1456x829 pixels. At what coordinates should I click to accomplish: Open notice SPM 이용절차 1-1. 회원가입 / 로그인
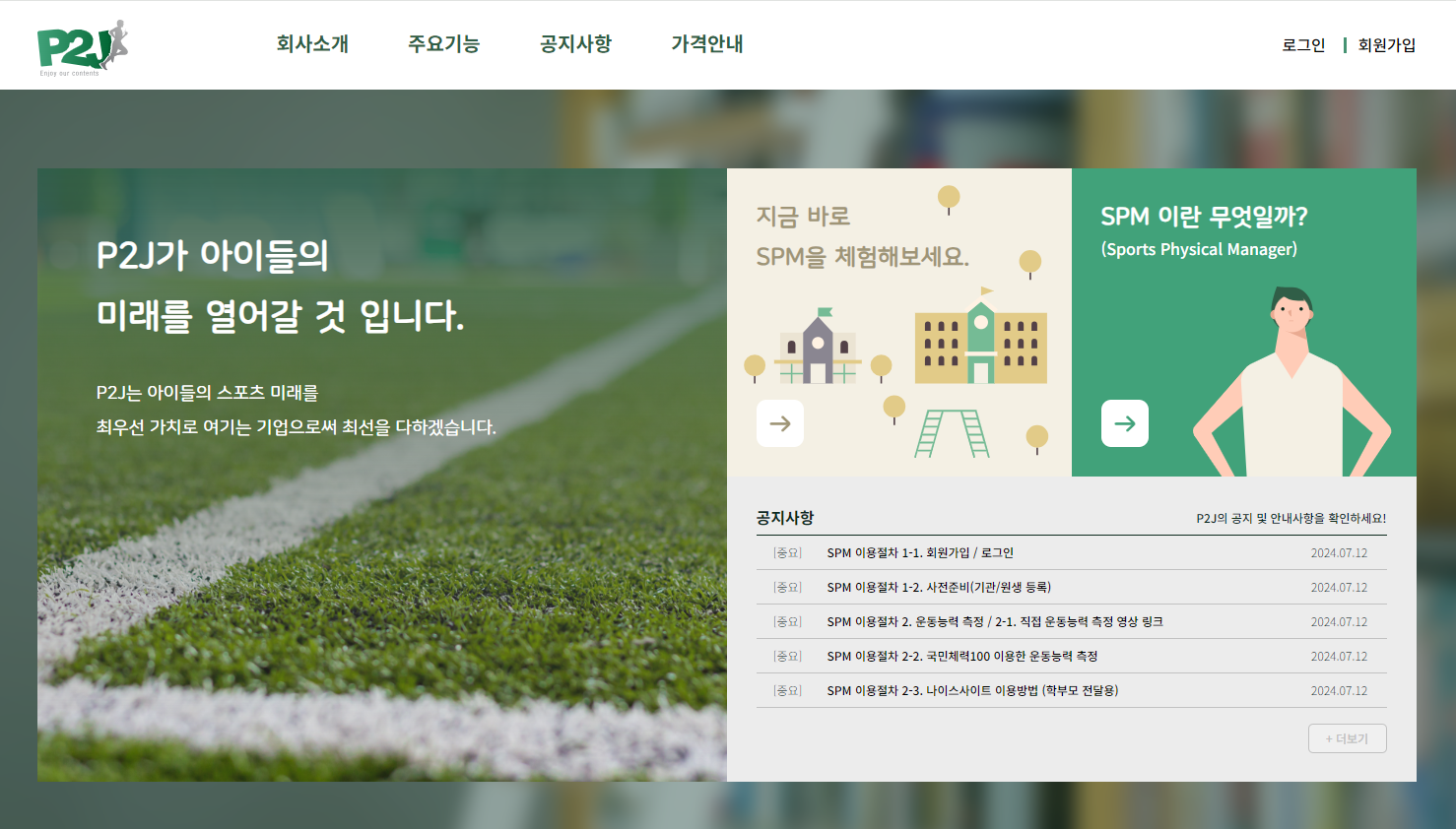1072,553
